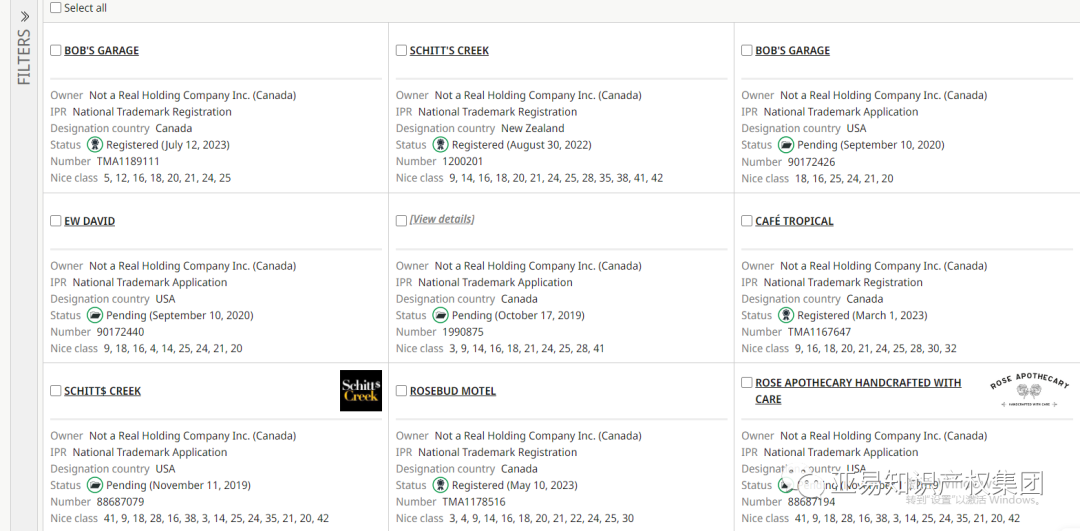
Task: Click the Rose Apothecary logo thumbnail
Action: (x=1029, y=390)
